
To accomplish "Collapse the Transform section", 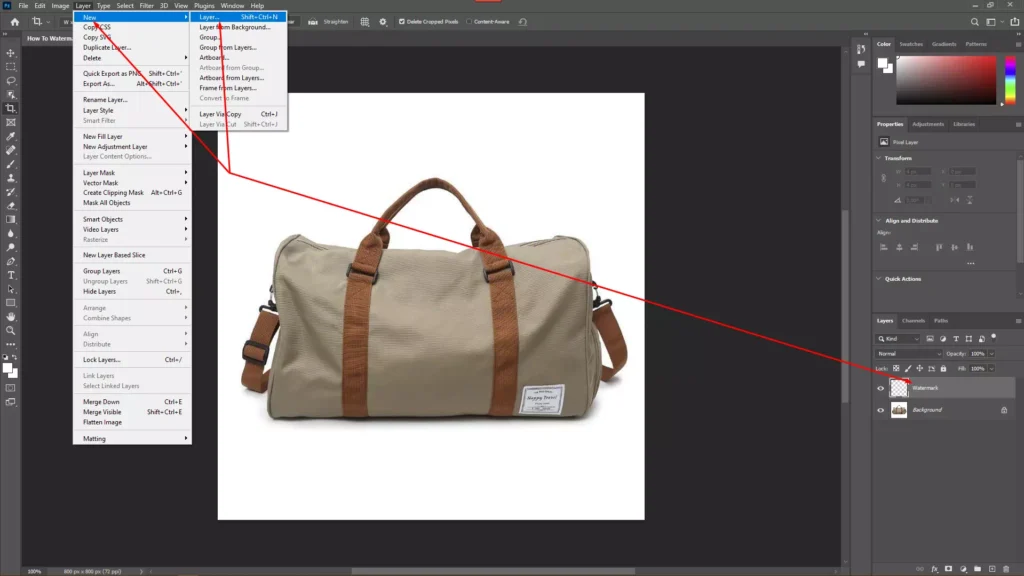I will (x=878, y=158).
